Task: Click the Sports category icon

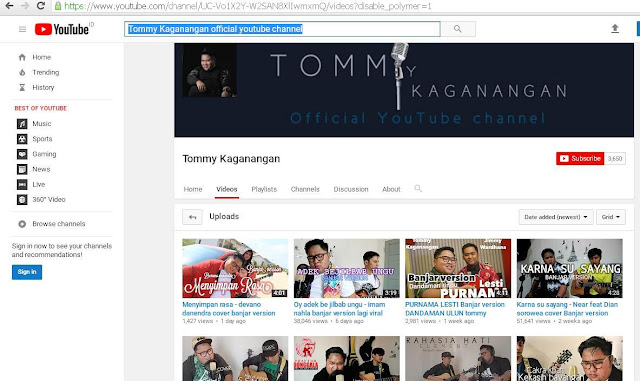Action: pos(22,139)
